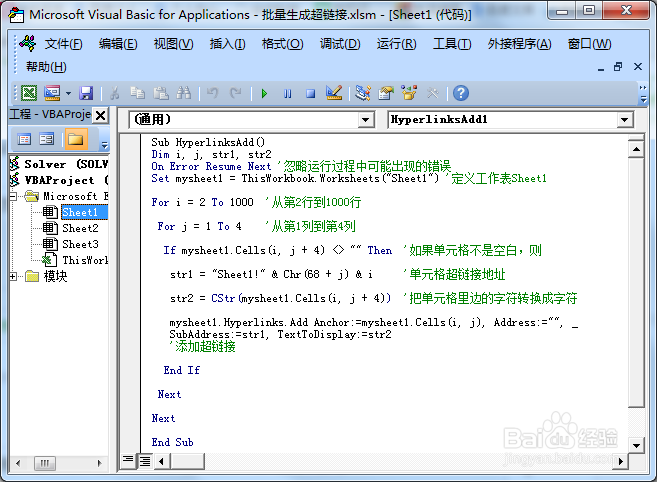Image resolution: width=657 pixels, height=482 pixels.
Task: Expand the 模块 folder
Action: [x=13, y=276]
